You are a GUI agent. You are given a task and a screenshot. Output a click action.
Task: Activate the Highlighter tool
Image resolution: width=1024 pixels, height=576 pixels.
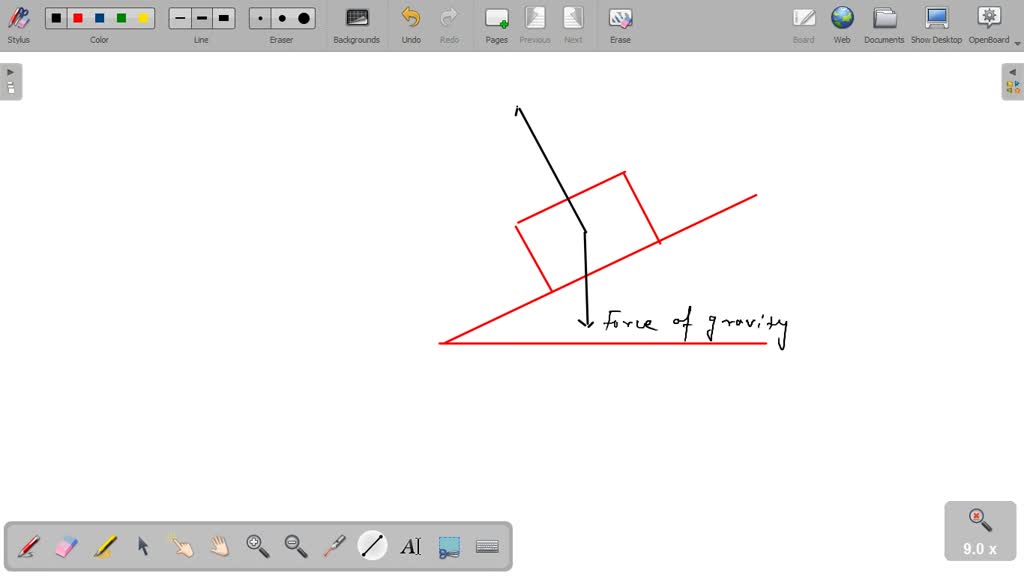pyautogui.click(x=104, y=545)
